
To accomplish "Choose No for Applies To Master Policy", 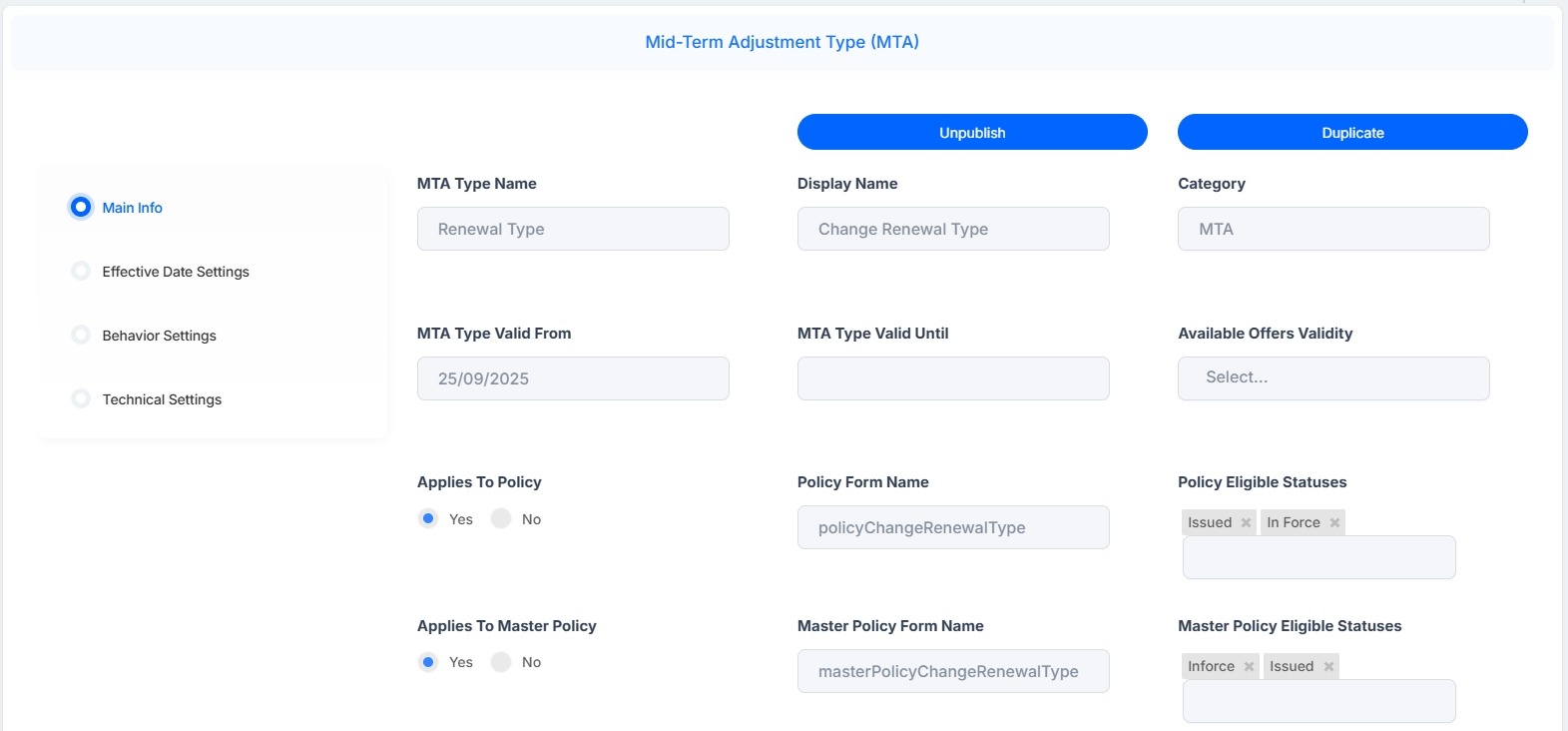I will click(501, 662).
